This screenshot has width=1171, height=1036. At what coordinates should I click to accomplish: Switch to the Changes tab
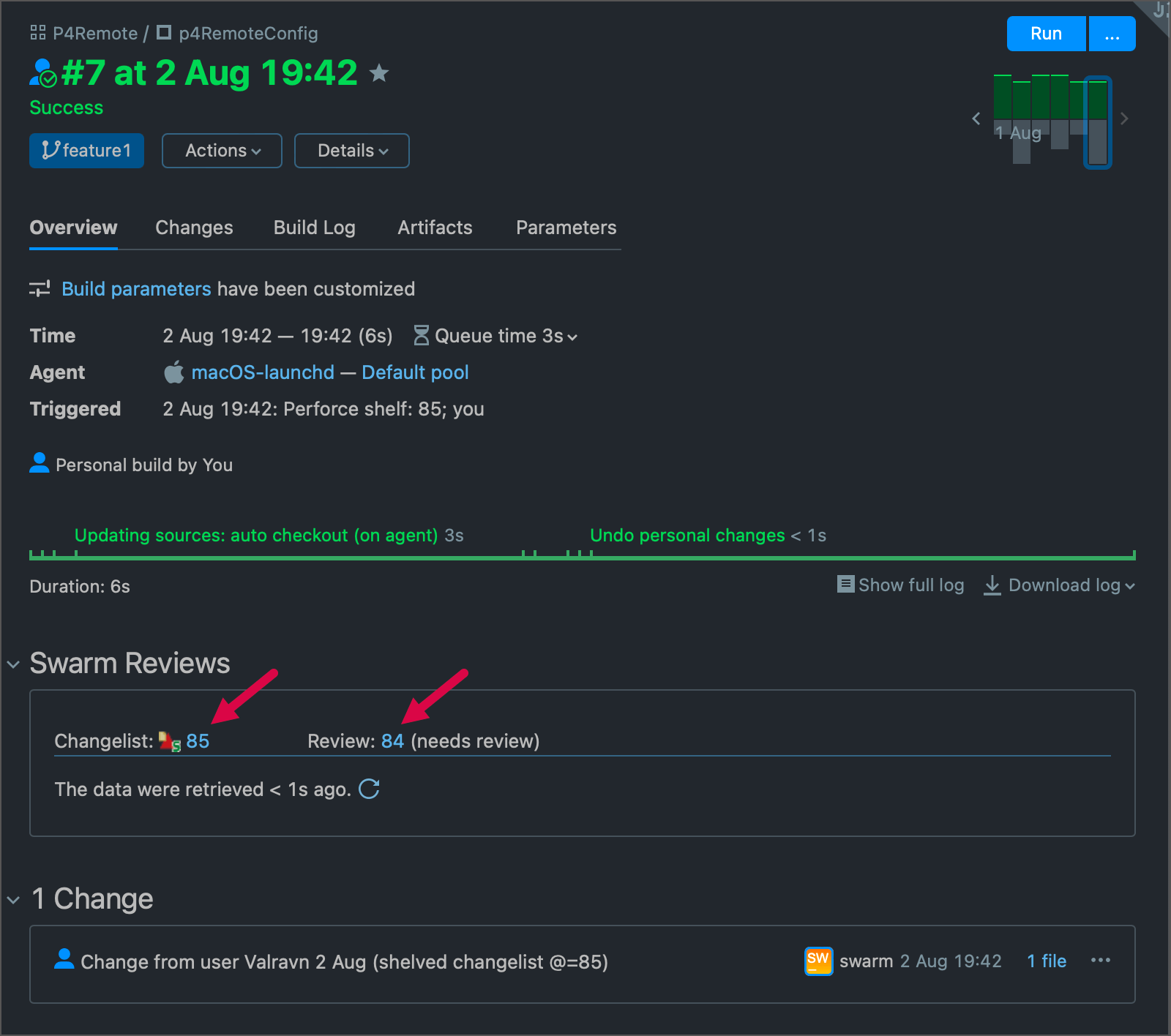194,228
